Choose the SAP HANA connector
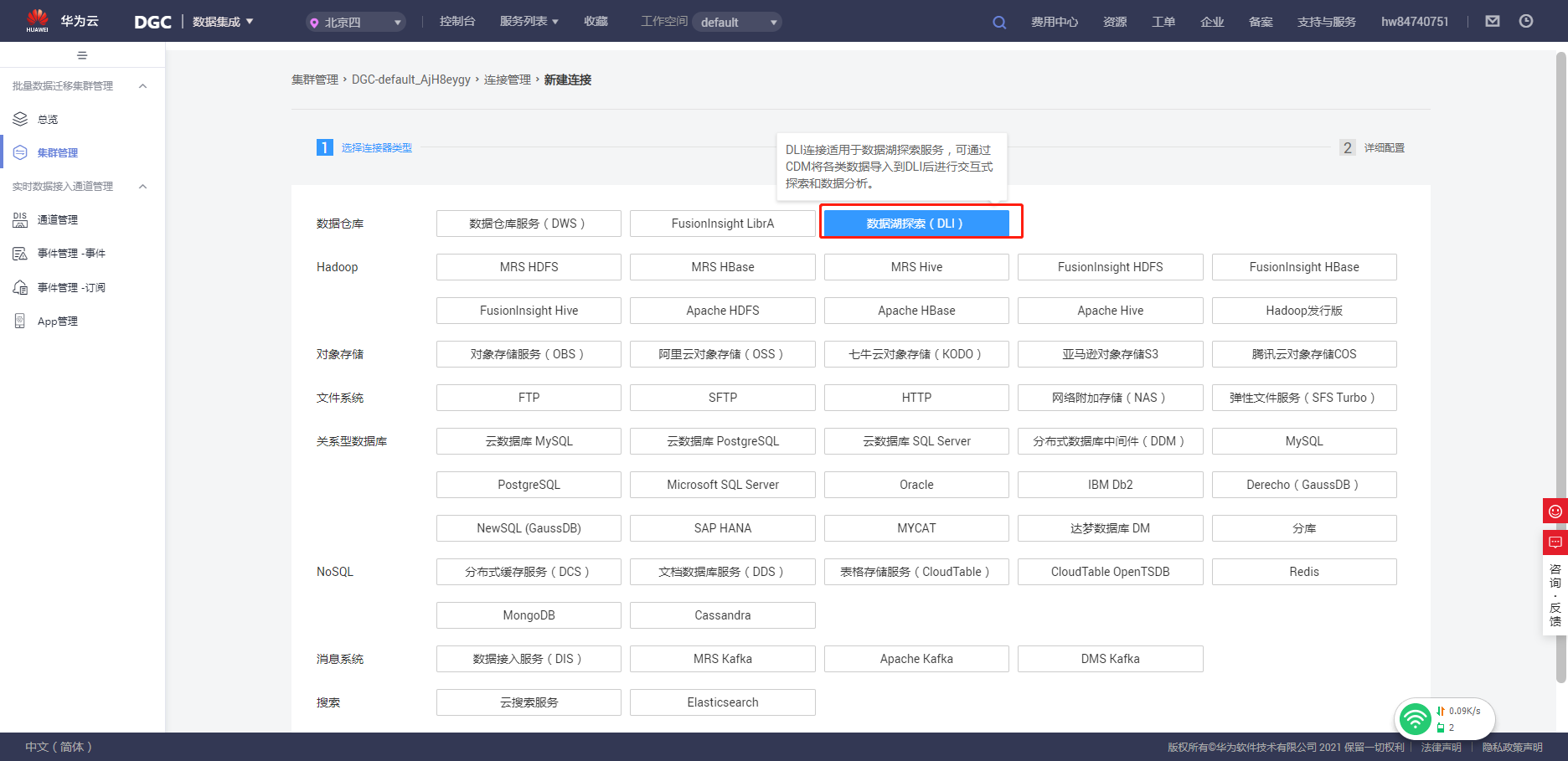The height and width of the screenshot is (761, 1568). click(x=723, y=528)
